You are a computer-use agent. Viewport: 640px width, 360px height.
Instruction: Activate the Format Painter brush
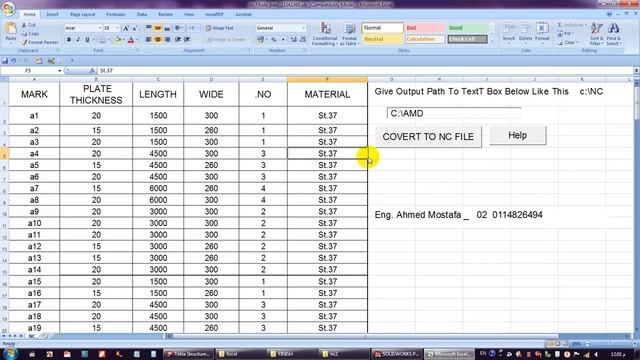40,42
